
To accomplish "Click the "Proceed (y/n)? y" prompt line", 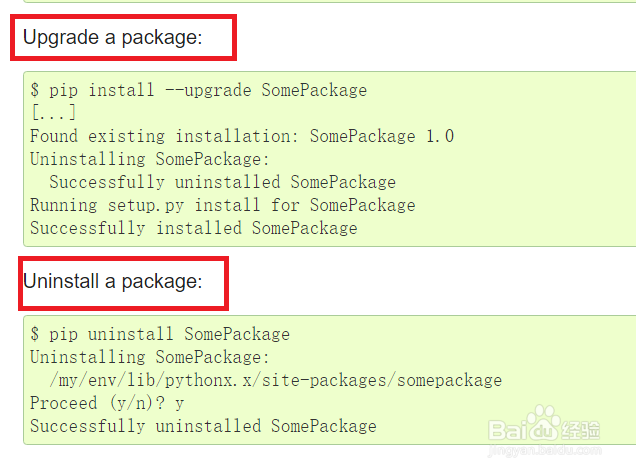I will coord(107,403).
